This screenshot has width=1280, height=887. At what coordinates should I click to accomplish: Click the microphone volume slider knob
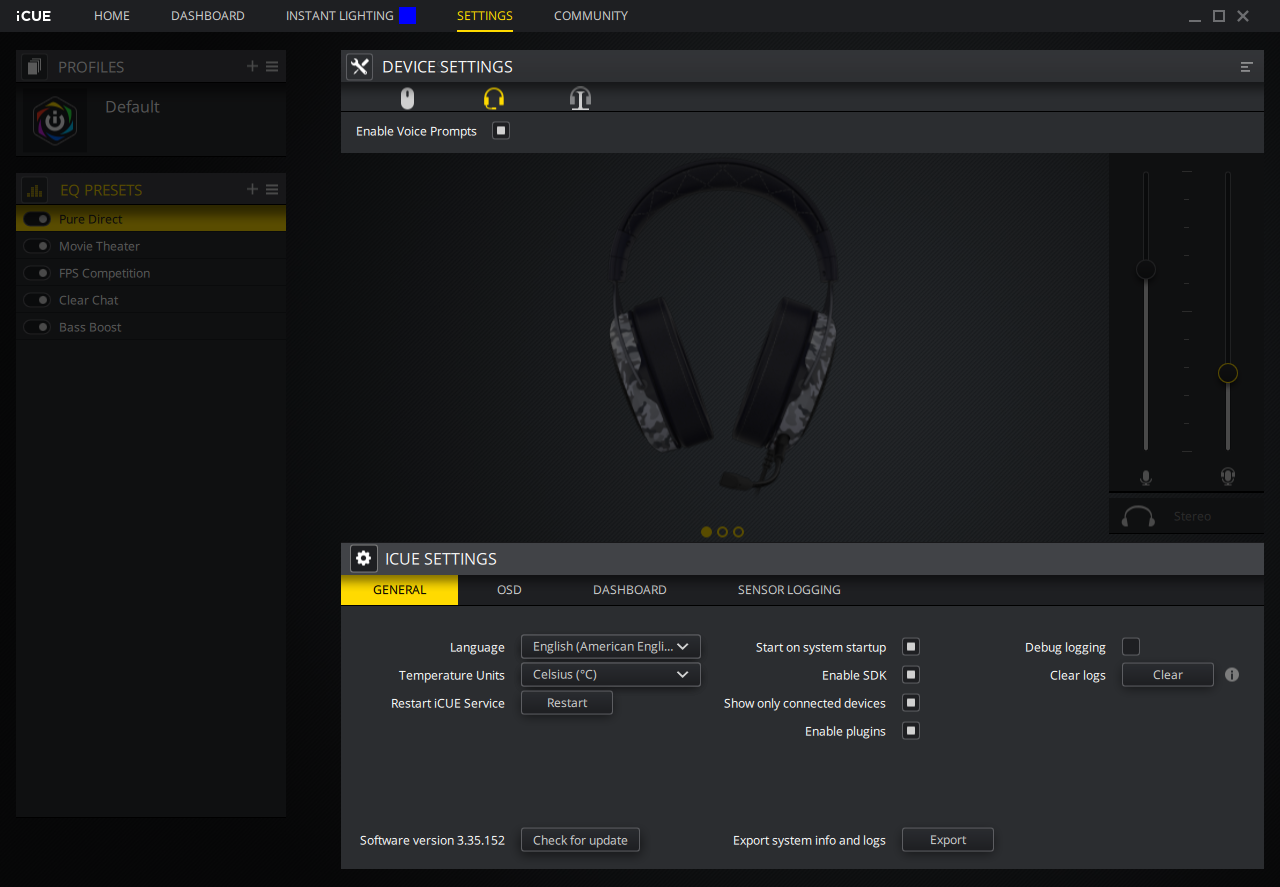[1146, 270]
